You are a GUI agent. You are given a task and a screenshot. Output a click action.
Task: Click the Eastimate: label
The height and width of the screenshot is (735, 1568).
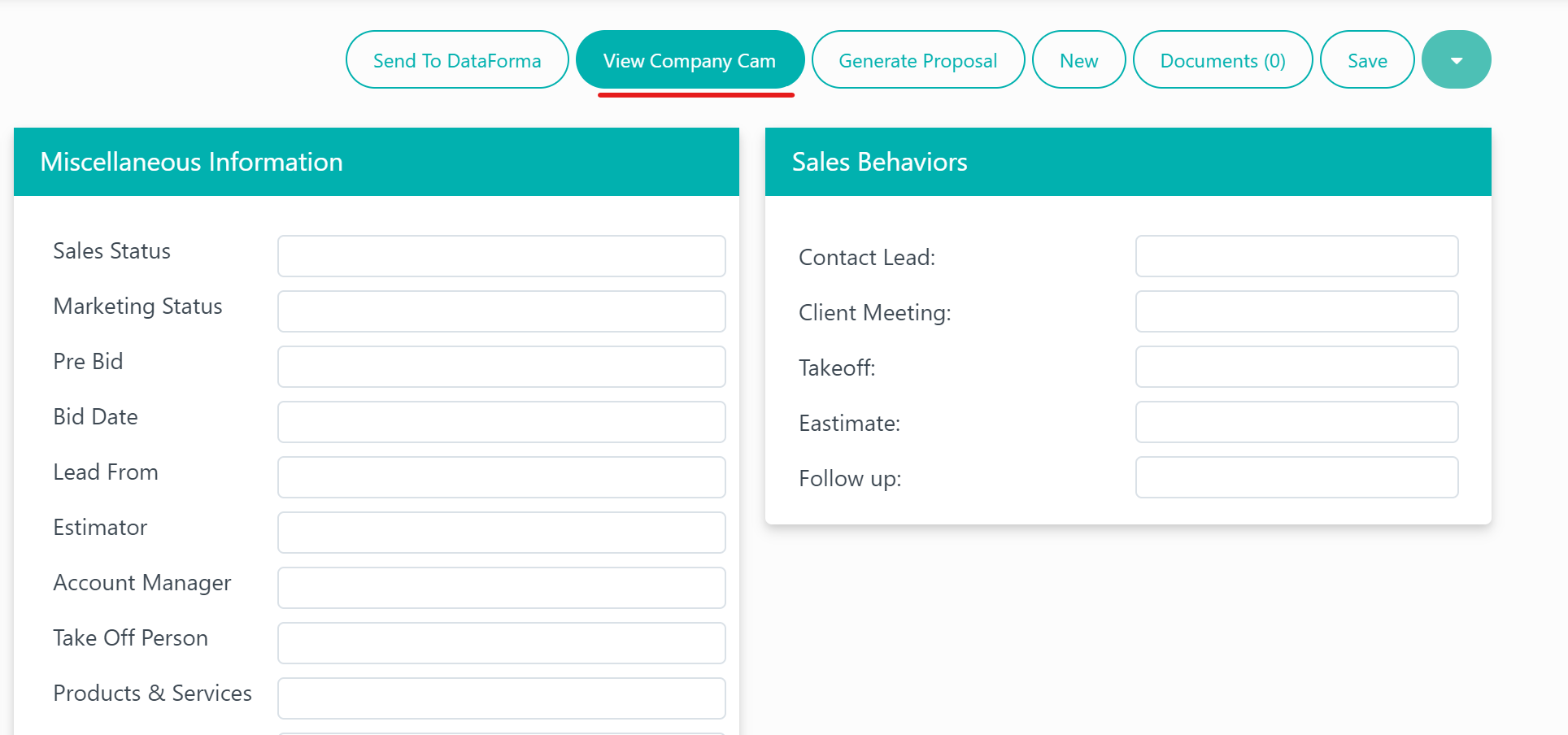850,424
